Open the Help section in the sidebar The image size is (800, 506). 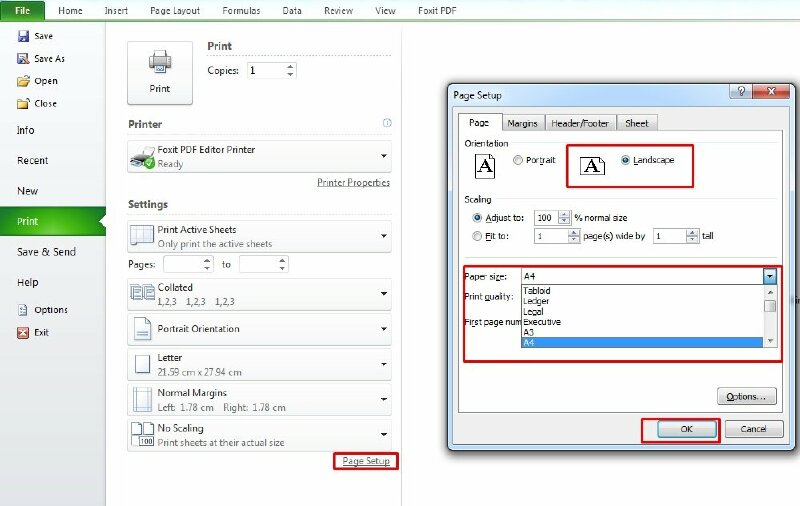tap(28, 283)
